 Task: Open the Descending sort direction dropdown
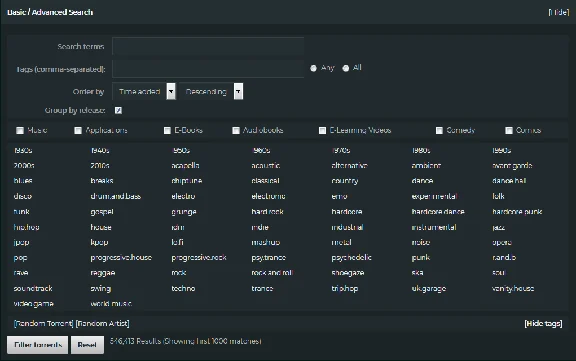point(211,91)
